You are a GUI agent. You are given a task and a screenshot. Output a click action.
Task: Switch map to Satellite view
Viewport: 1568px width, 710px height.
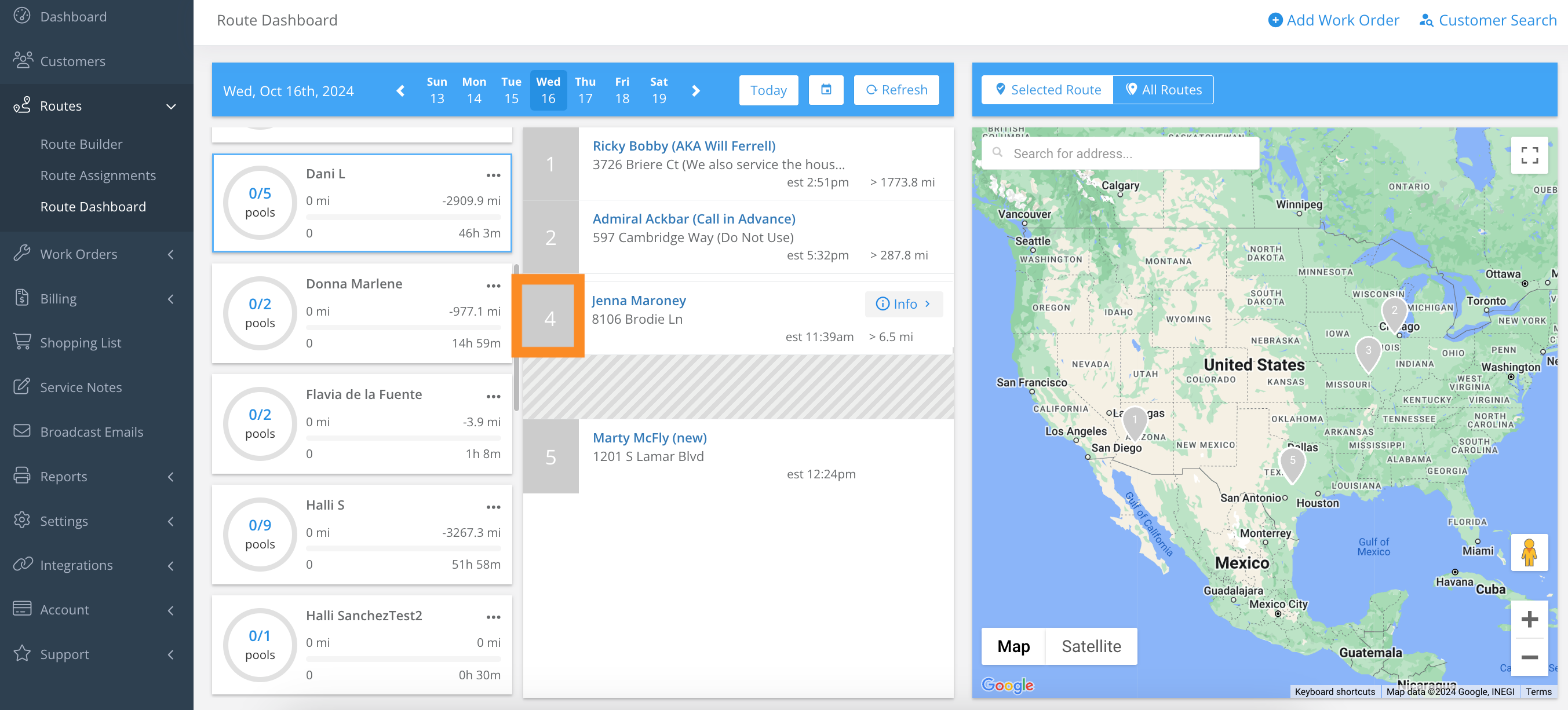[1091, 646]
